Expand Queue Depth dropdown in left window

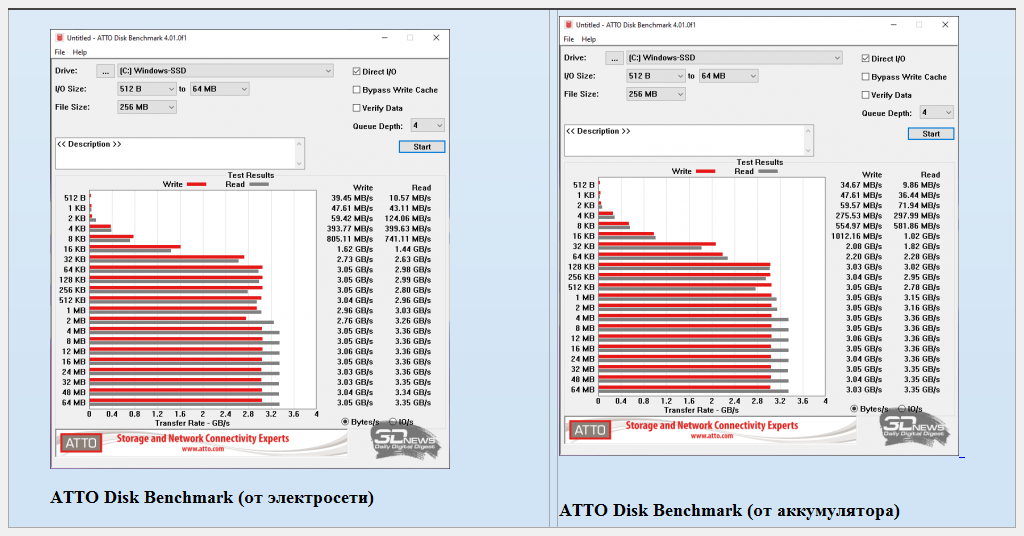(x=428, y=125)
